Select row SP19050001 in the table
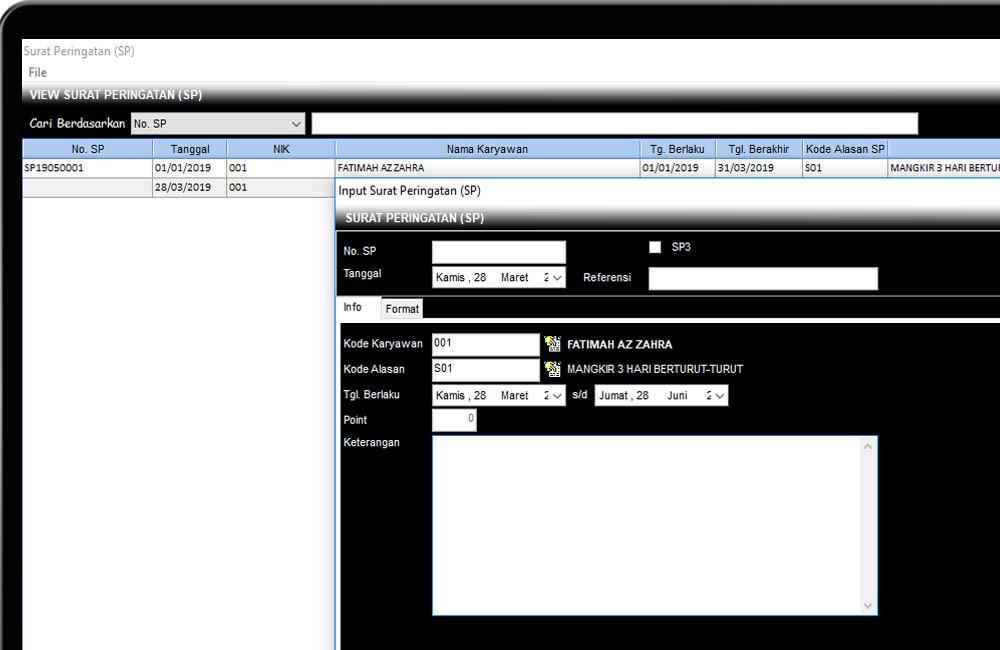 tap(87, 168)
